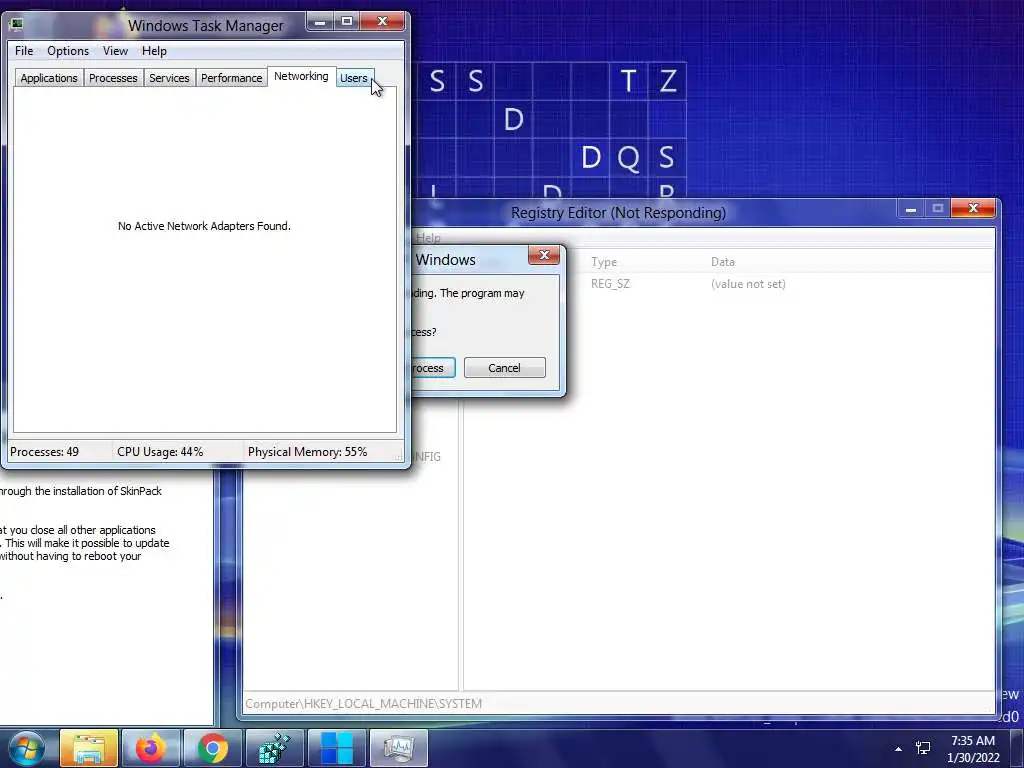The width and height of the screenshot is (1024, 768).
Task: Switch to the Applications tab
Action: pyautogui.click(x=49, y=78)
